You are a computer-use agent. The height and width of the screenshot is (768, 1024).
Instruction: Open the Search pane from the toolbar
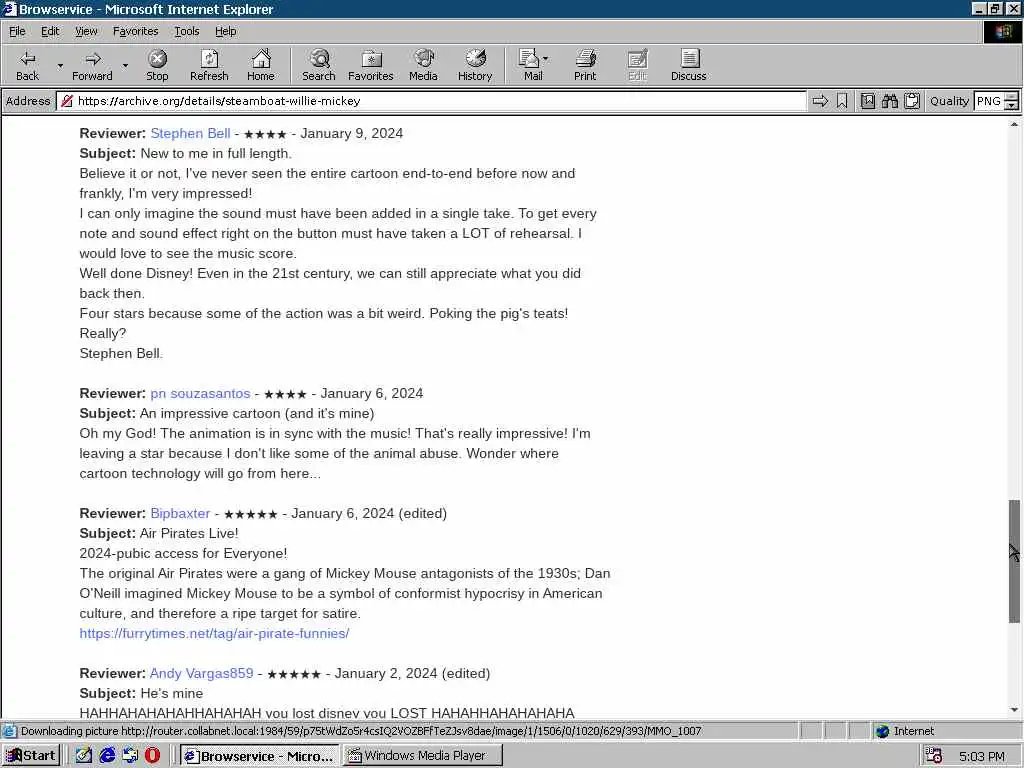coord(319,65)
